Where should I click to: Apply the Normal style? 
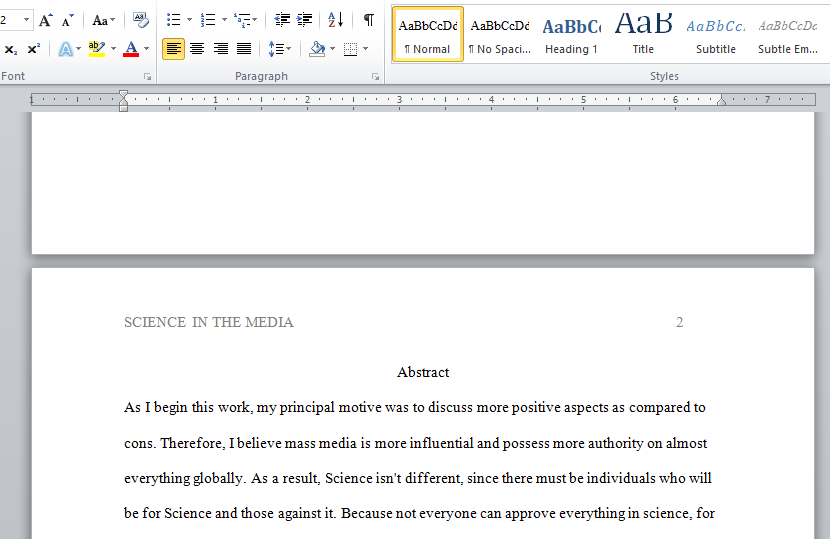(x=428, y=34)
